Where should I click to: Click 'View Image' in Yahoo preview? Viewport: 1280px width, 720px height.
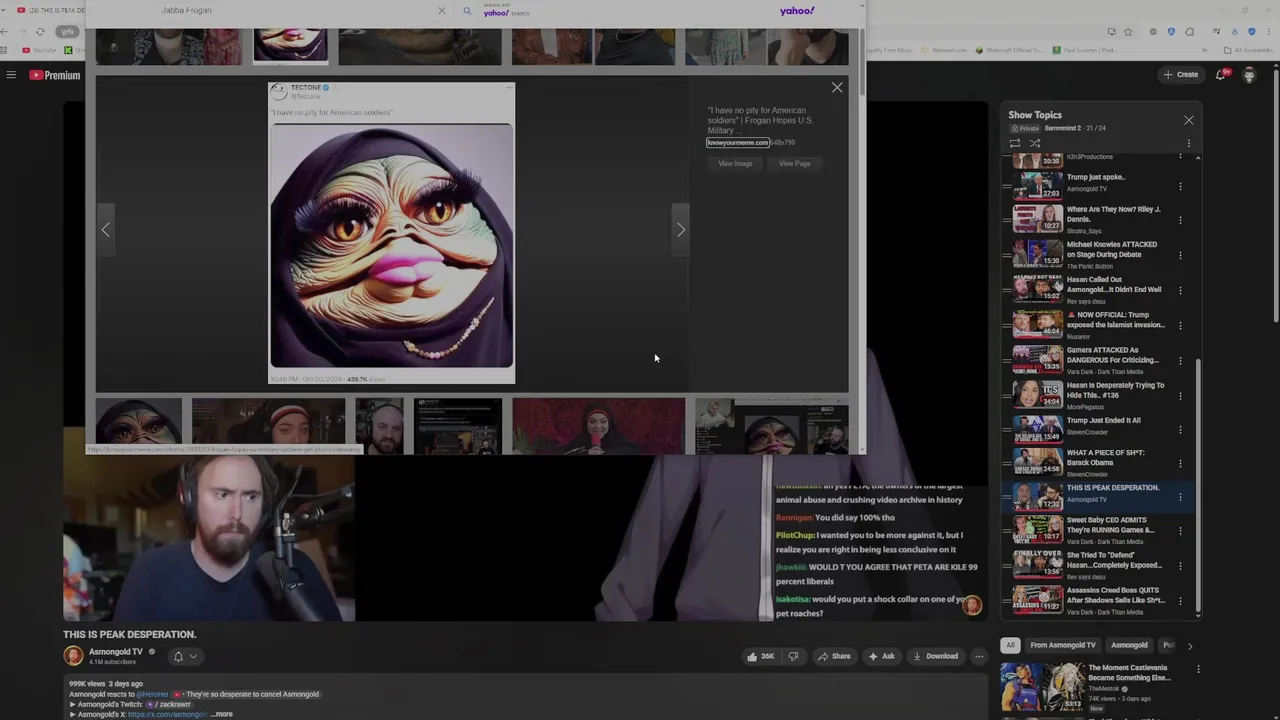(x=735, y=164)
